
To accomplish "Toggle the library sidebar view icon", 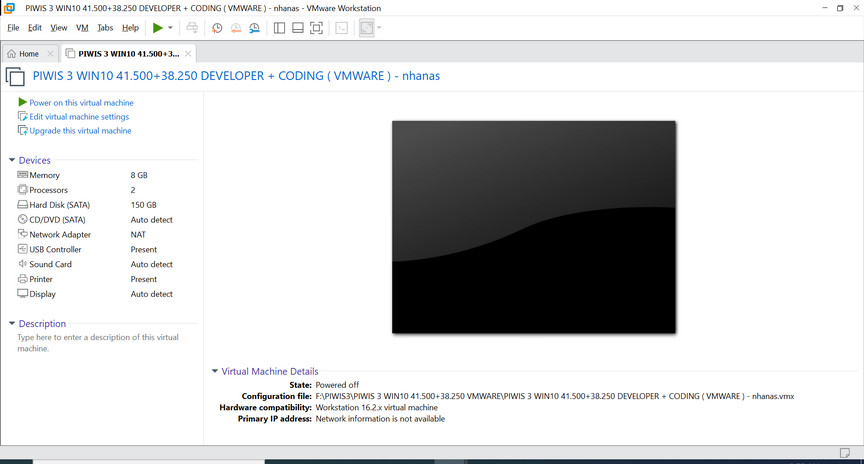I will coord(279,28).
